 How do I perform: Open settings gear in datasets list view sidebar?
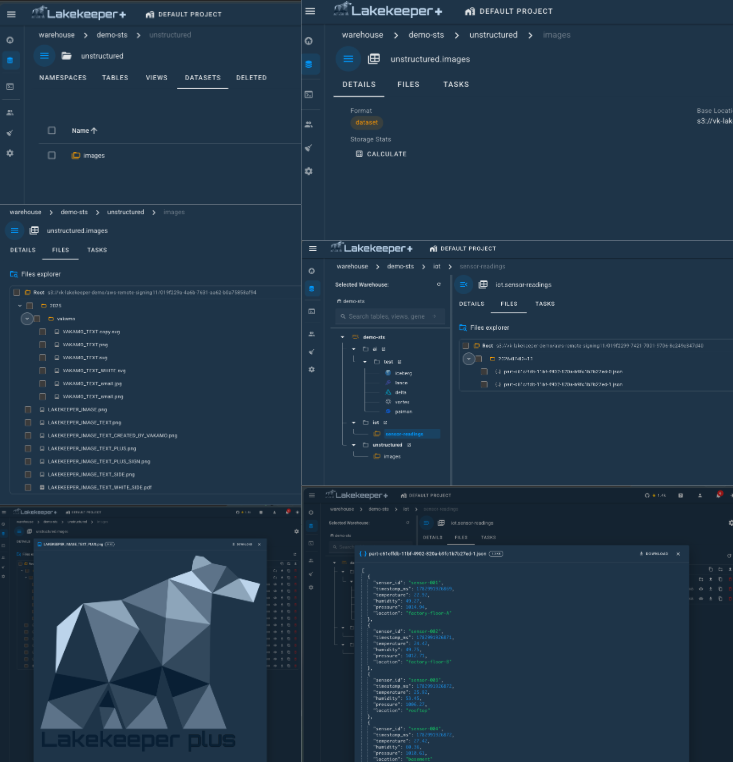pos(10,153)
